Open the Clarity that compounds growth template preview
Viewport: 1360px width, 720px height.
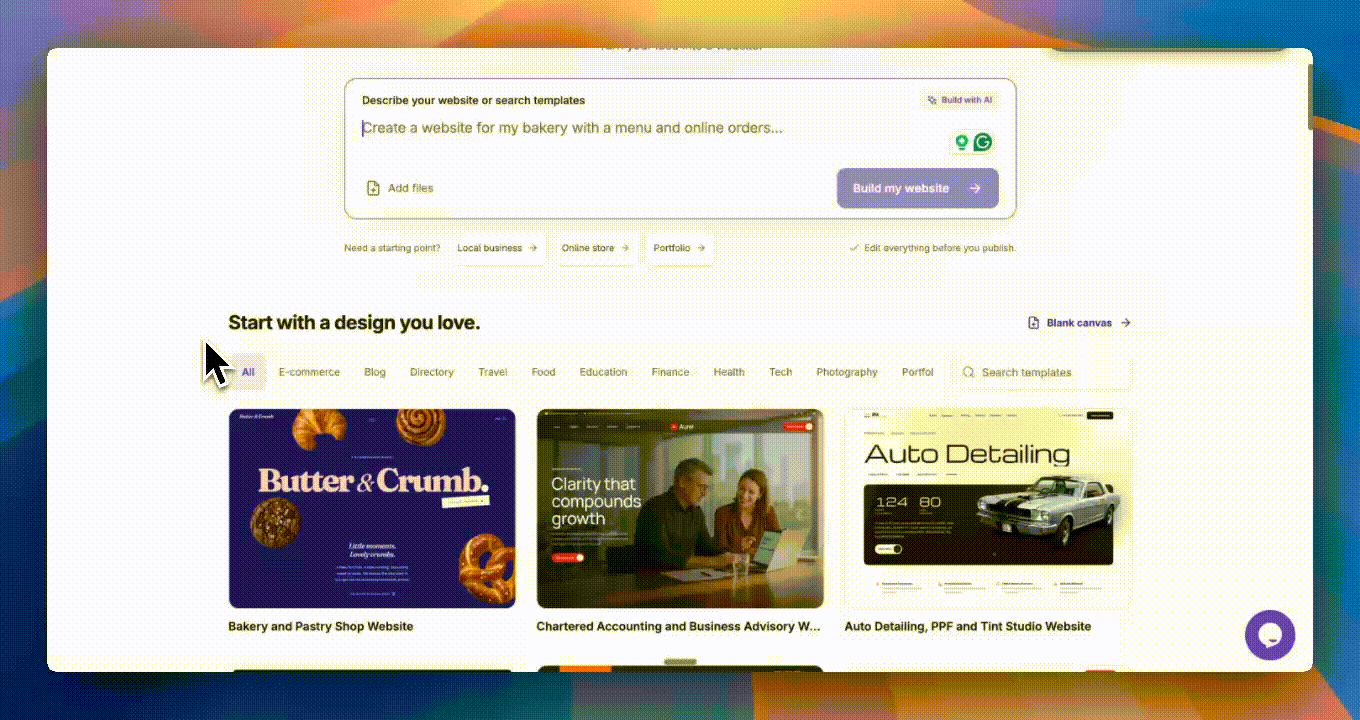pyautogui.click(x=680, y=508)
